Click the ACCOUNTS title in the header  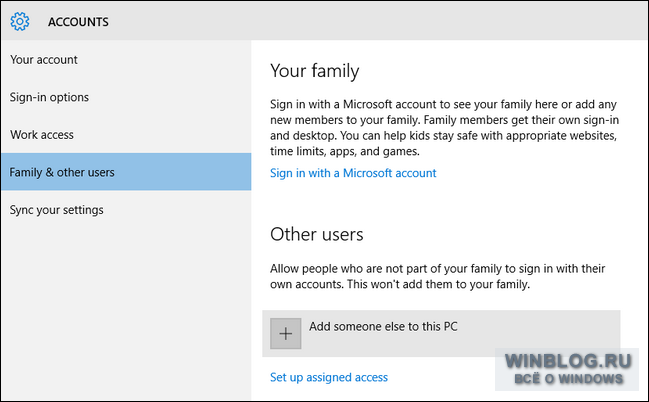click(78, 22)
